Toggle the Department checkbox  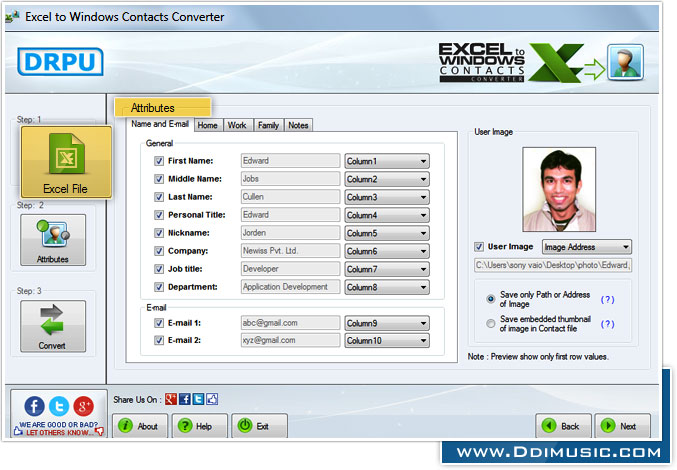[159, 287]
